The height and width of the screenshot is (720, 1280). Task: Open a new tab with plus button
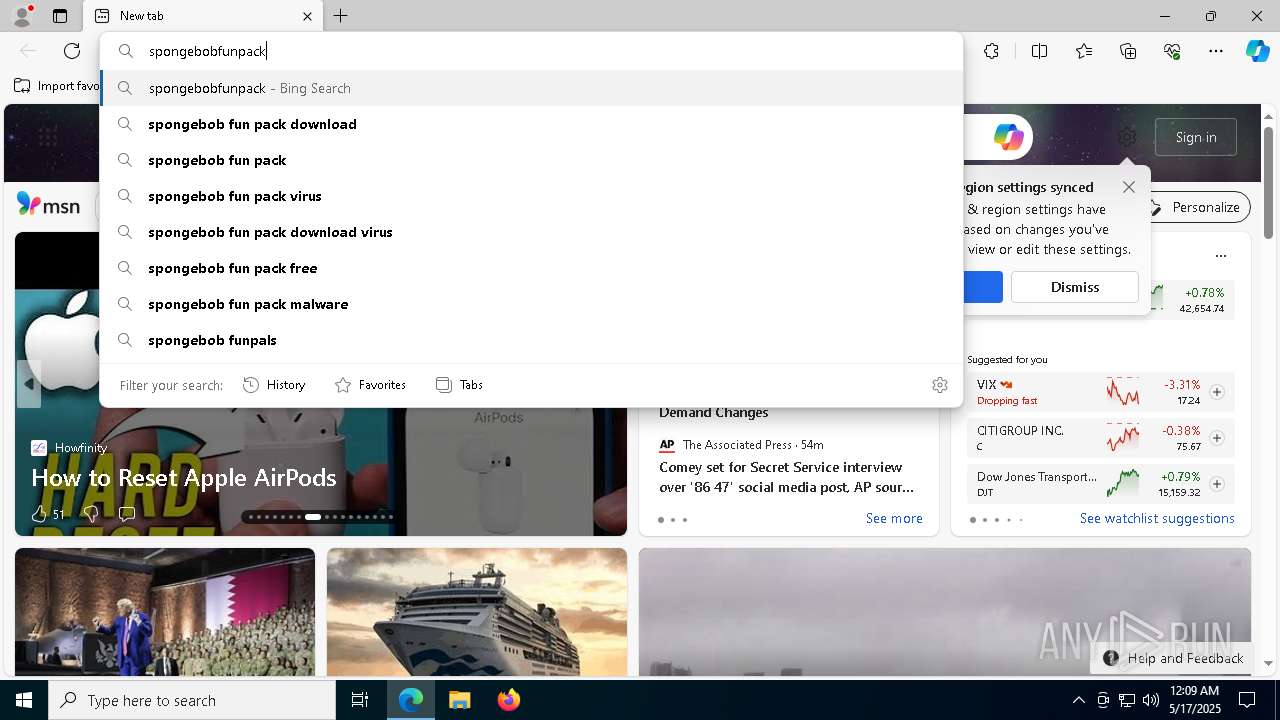point(341,16)
